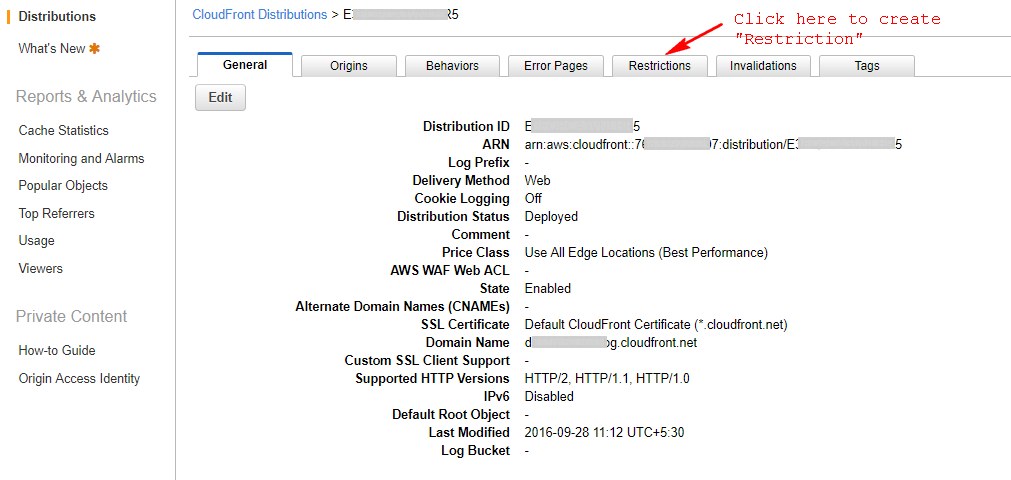Open the Viewers report
This screenshot has height=480, width=1011.
click(x=41, y=268)
